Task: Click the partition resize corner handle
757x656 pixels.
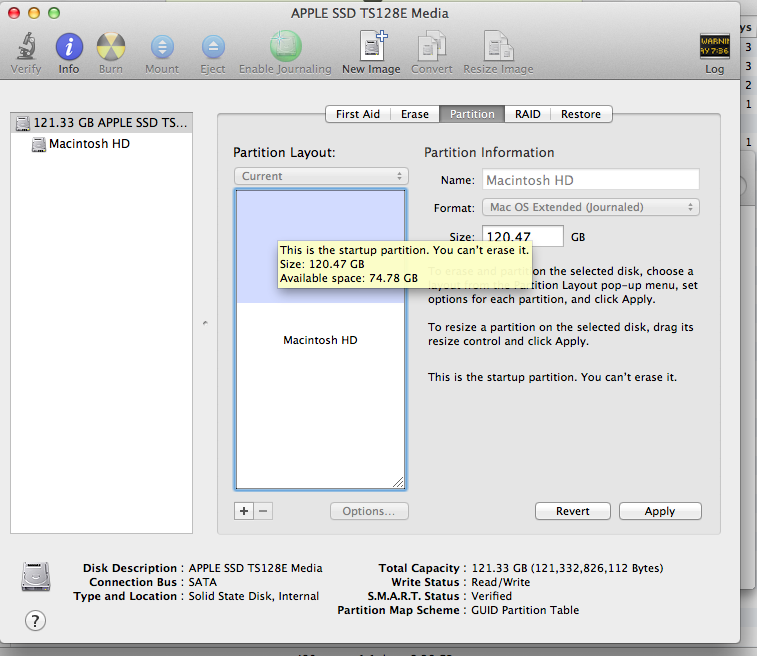Action: click(398, 482)
